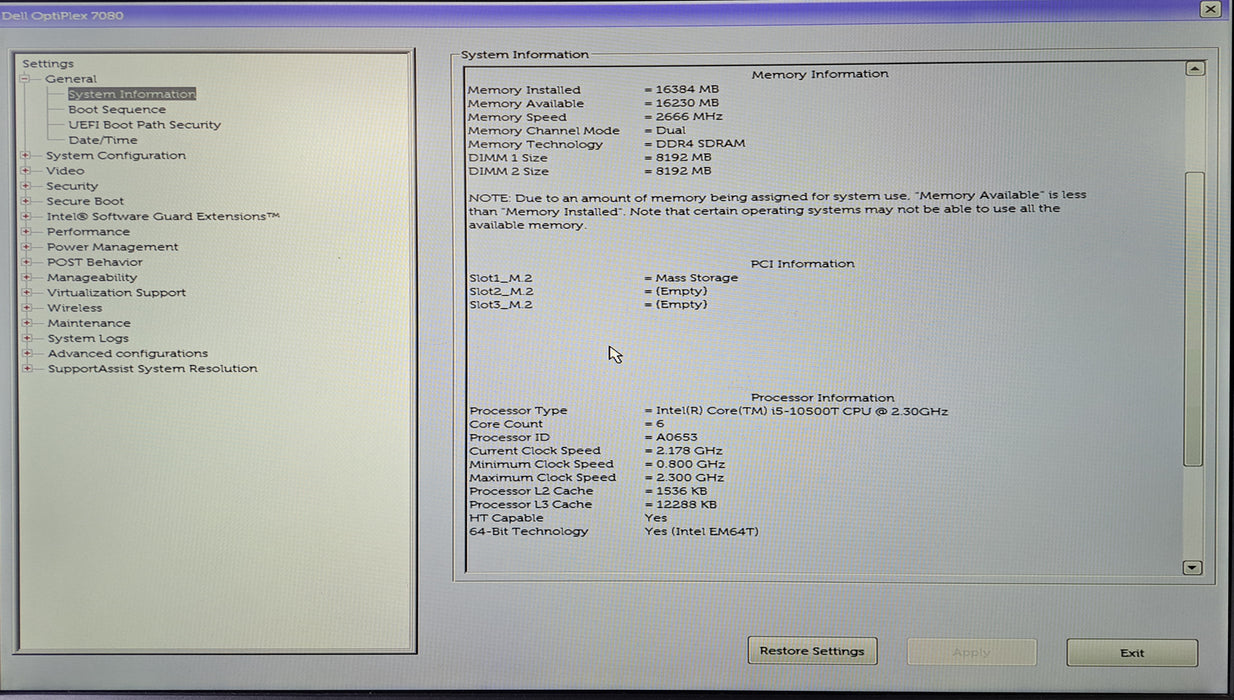Click the DIMM 1 Size row

click(x=590, y=158)
